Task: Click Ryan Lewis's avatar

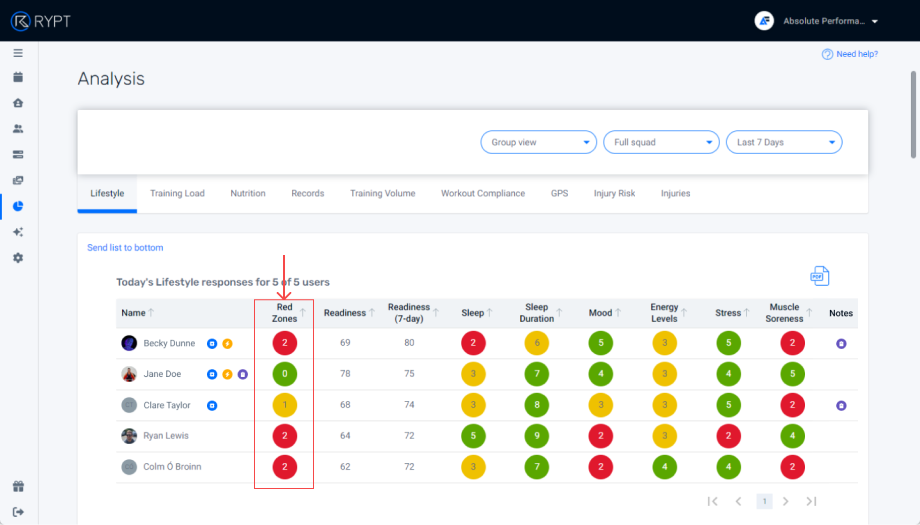Action: coord(129,436)
